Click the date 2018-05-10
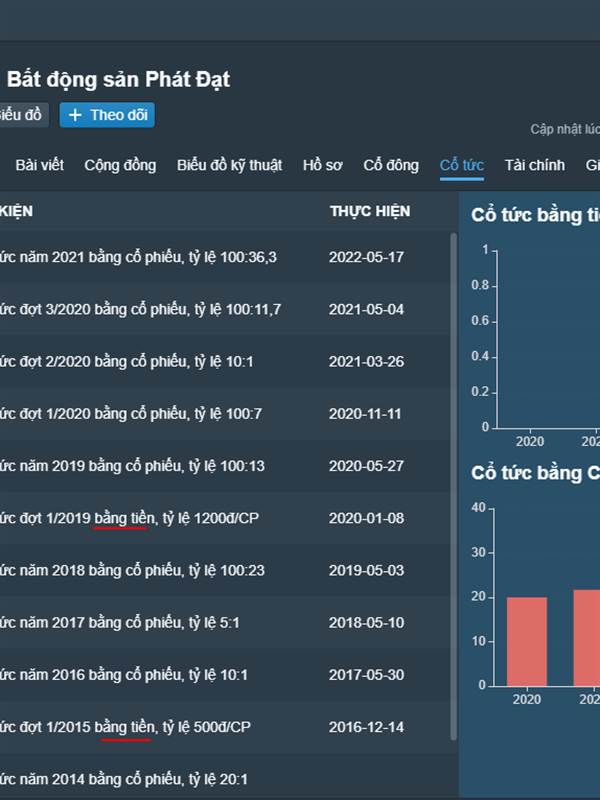The width and height of the screenshot is (600, 800). [366, 622]
